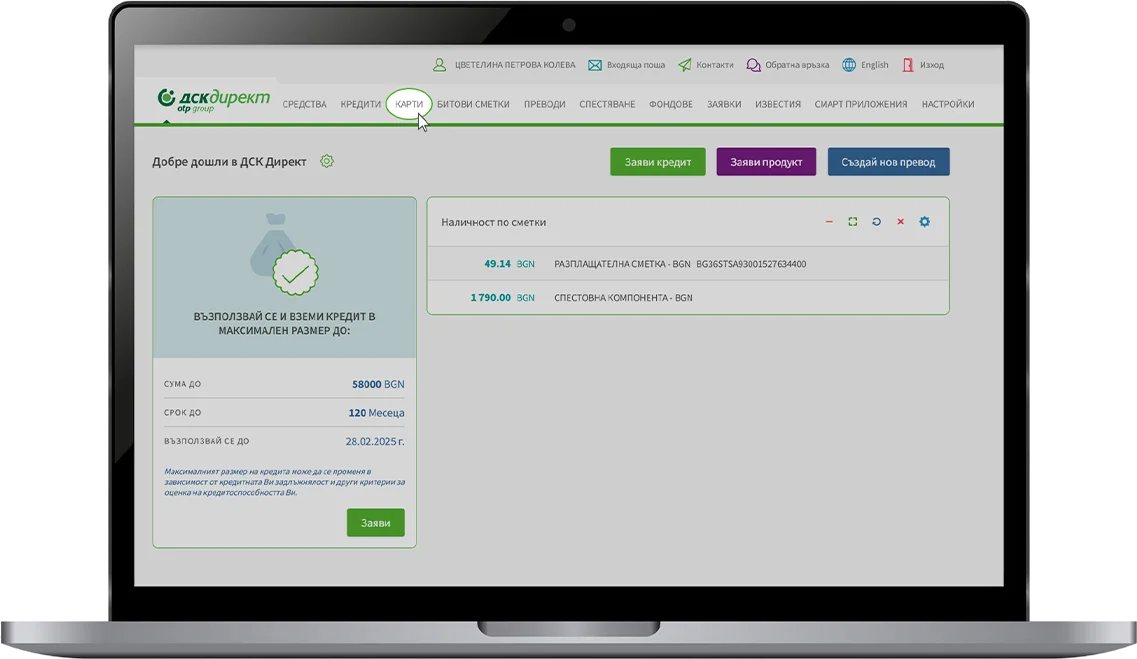Click the 58000 BGN credit amount
Image resolution: width=1137 pixels, height=659 pixels.
379,384
